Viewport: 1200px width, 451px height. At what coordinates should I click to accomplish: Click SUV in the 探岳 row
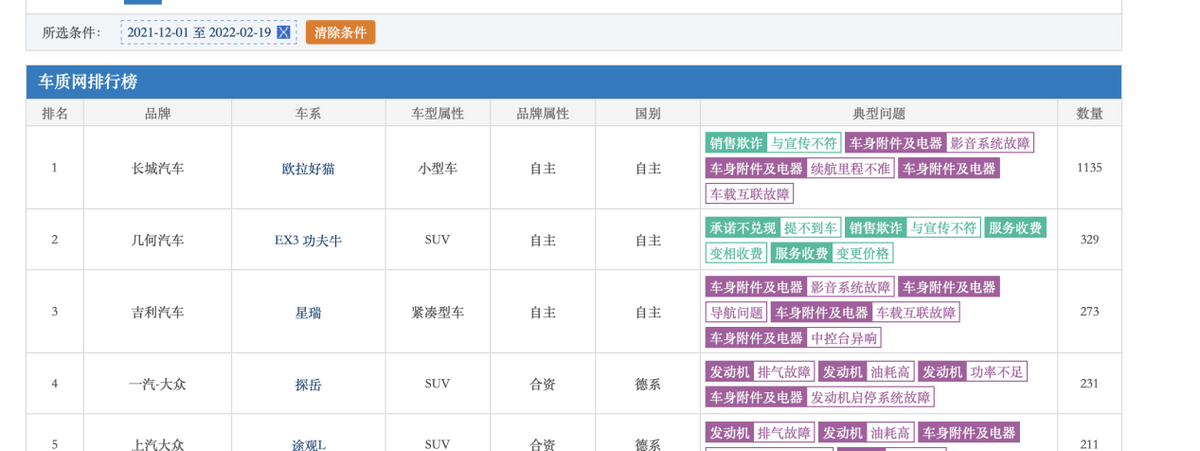437,384
